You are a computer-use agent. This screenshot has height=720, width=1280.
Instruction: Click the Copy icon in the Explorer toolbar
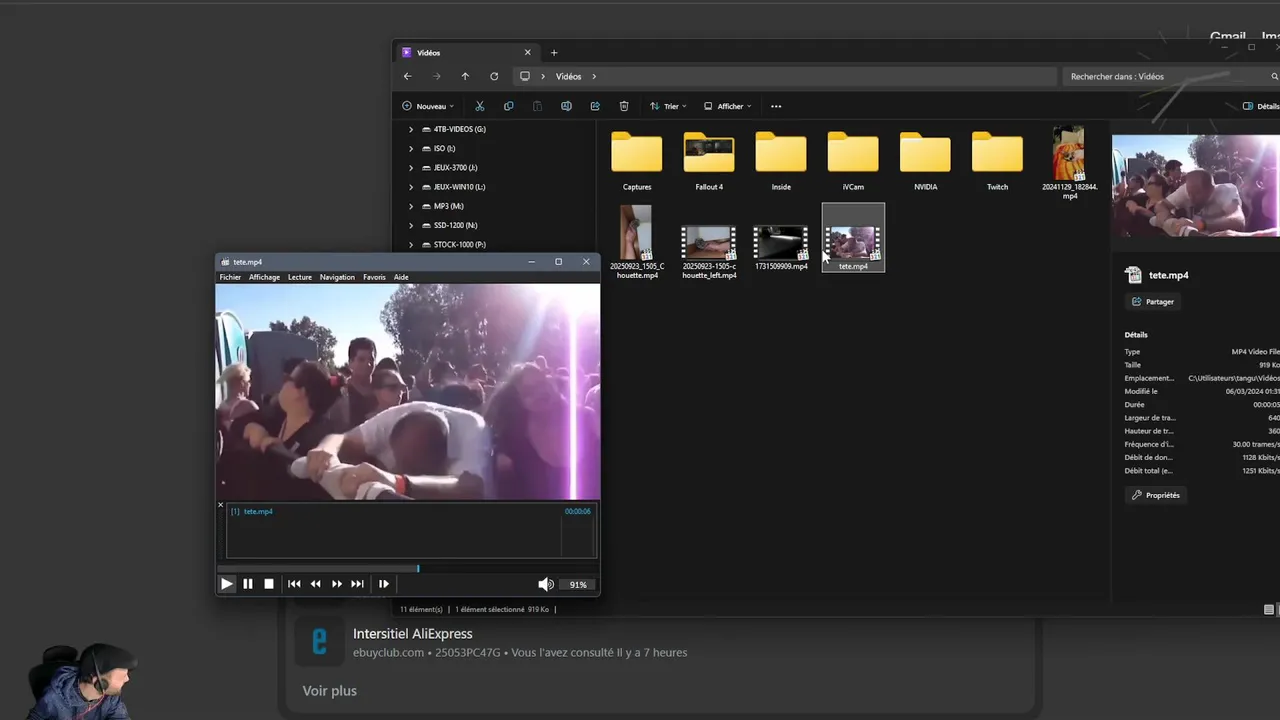point(508,106)
